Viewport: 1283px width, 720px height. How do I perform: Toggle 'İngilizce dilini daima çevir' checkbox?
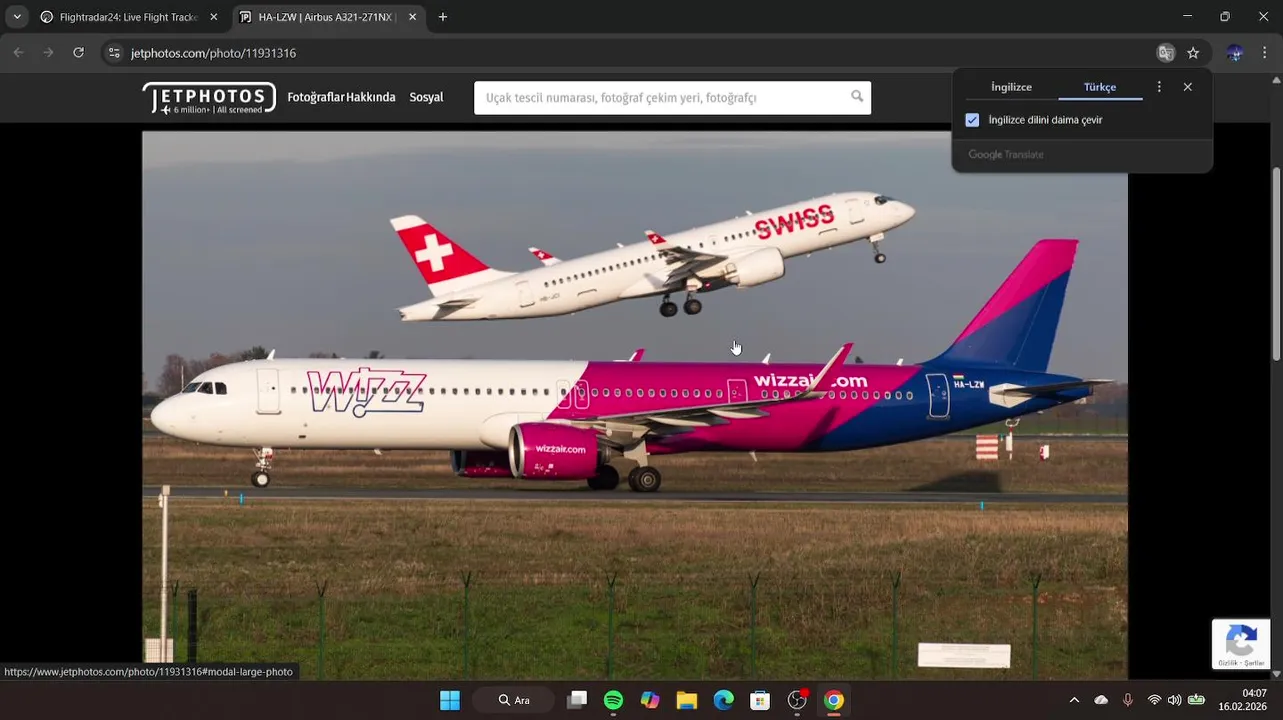click(972, 120)
